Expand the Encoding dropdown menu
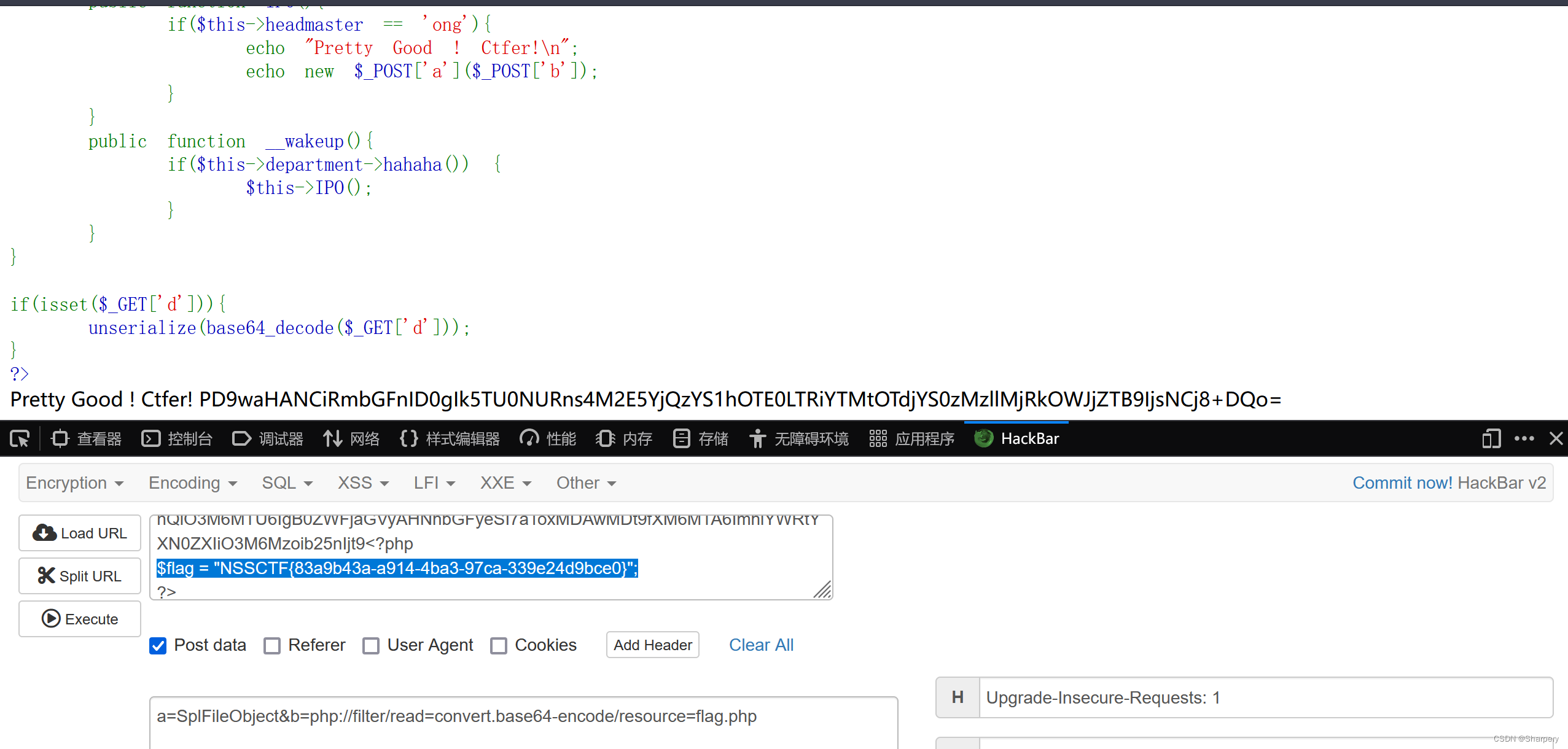The width and height of the screenshot is (1568, 749). tap(192, 483)
